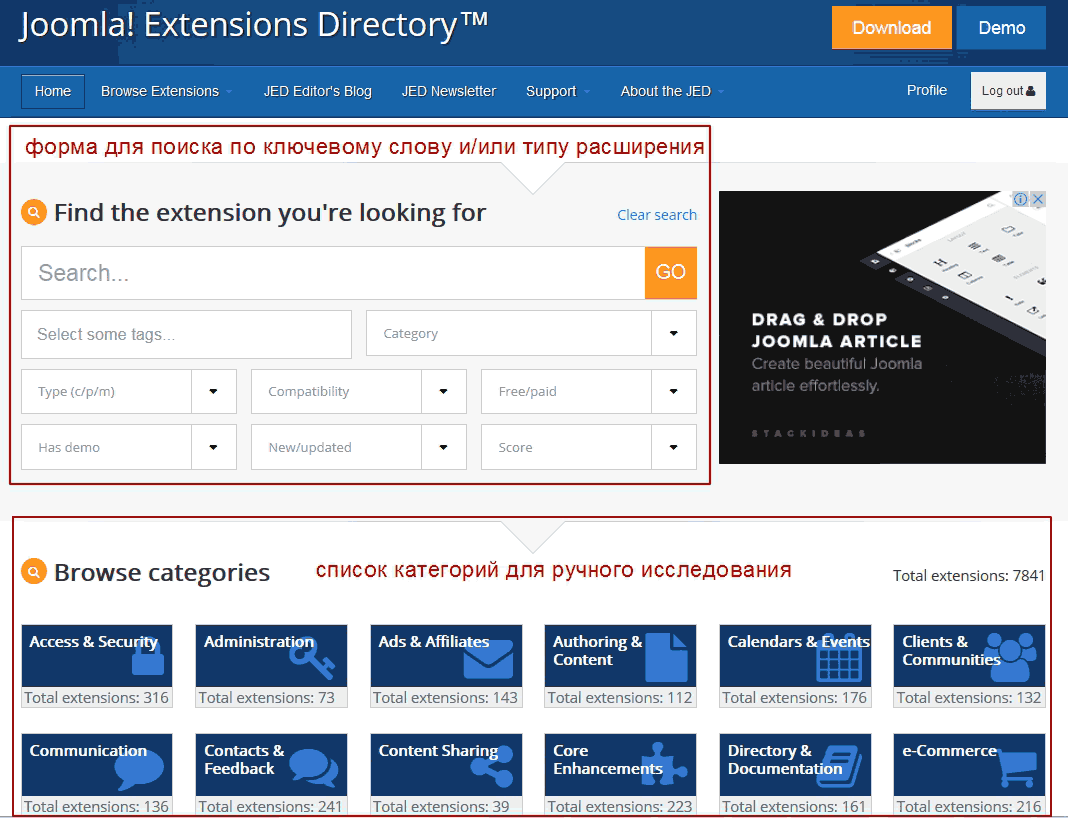Open the Compatibility dropdown

pyautogui.click(x=359, y=392)
